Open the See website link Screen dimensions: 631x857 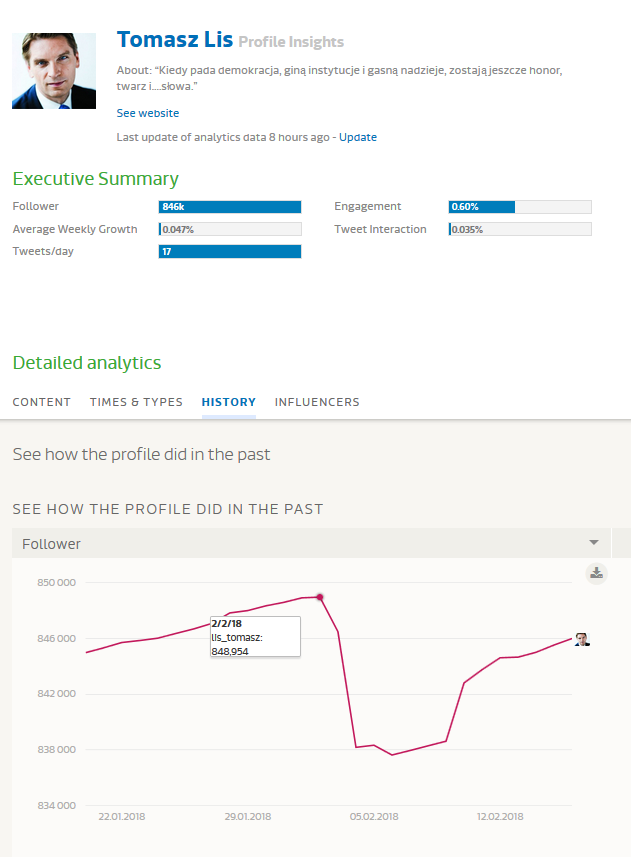click(148, 113)
